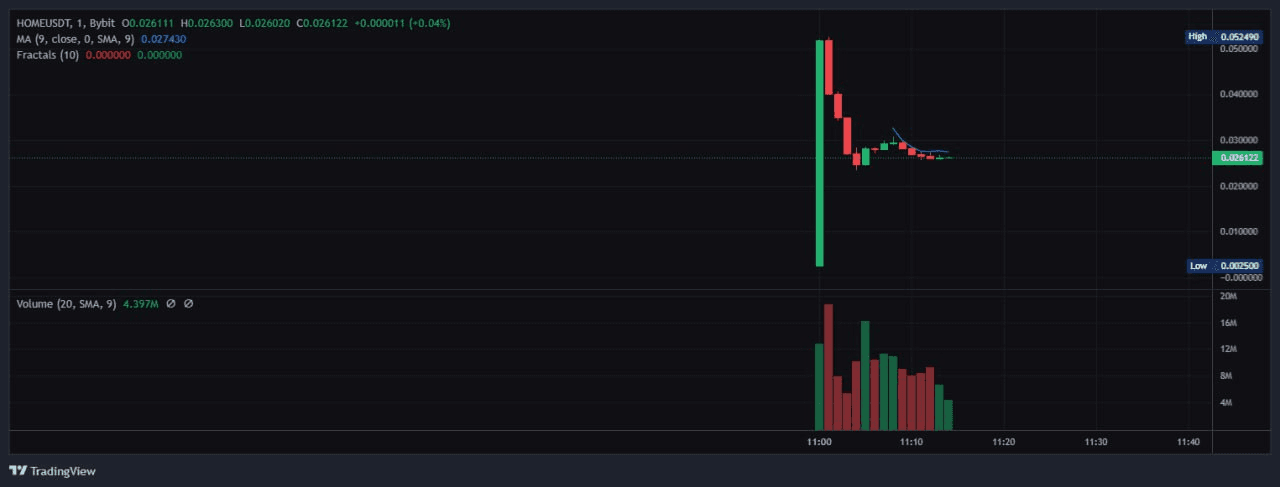
Task: Select the tallest red volume bar
Action: 828,367
